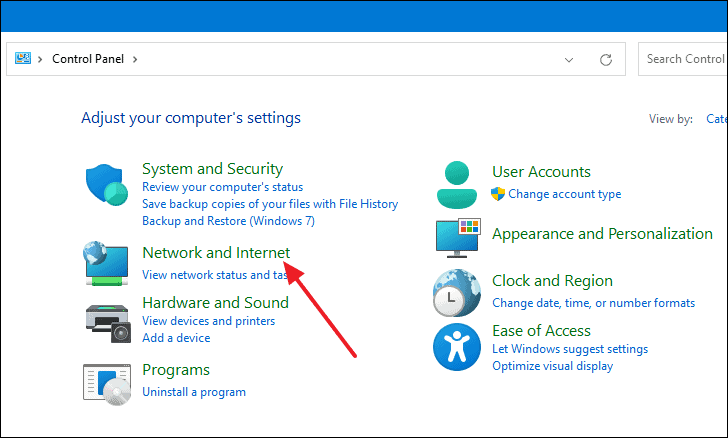This screenshot has height=438, width=728.
Task: Click Uninstall a program link
Action: pos(194,392)
